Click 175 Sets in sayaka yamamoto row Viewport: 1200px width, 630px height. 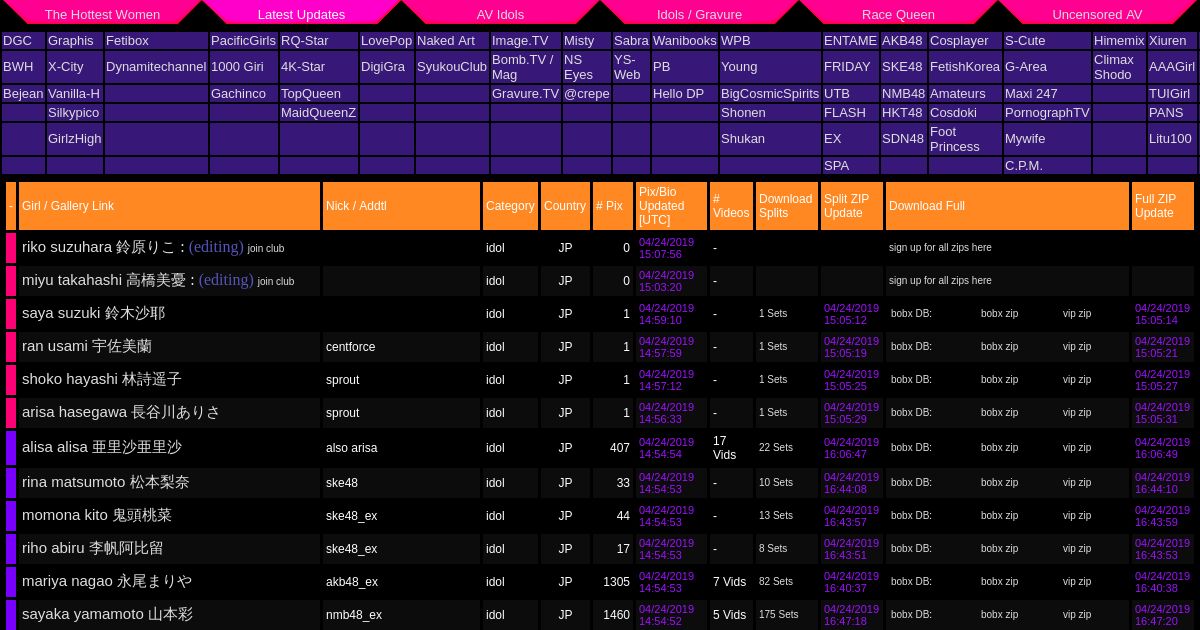778,615
